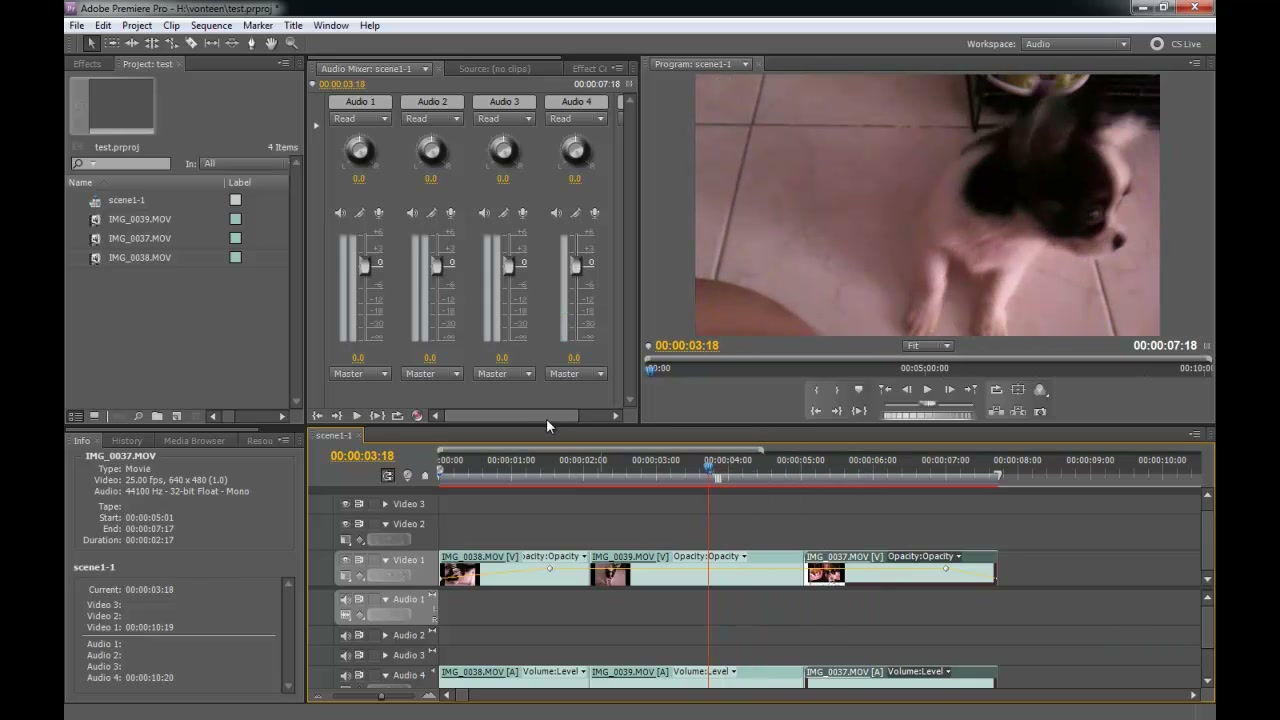Click the Export Frame camera icon
The width and height of the screenshot is (1280, 720).
1040,411
